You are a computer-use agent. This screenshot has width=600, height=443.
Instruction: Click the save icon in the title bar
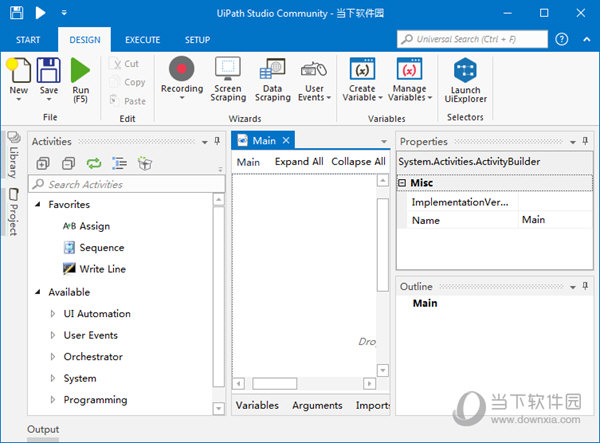point(16,13)
